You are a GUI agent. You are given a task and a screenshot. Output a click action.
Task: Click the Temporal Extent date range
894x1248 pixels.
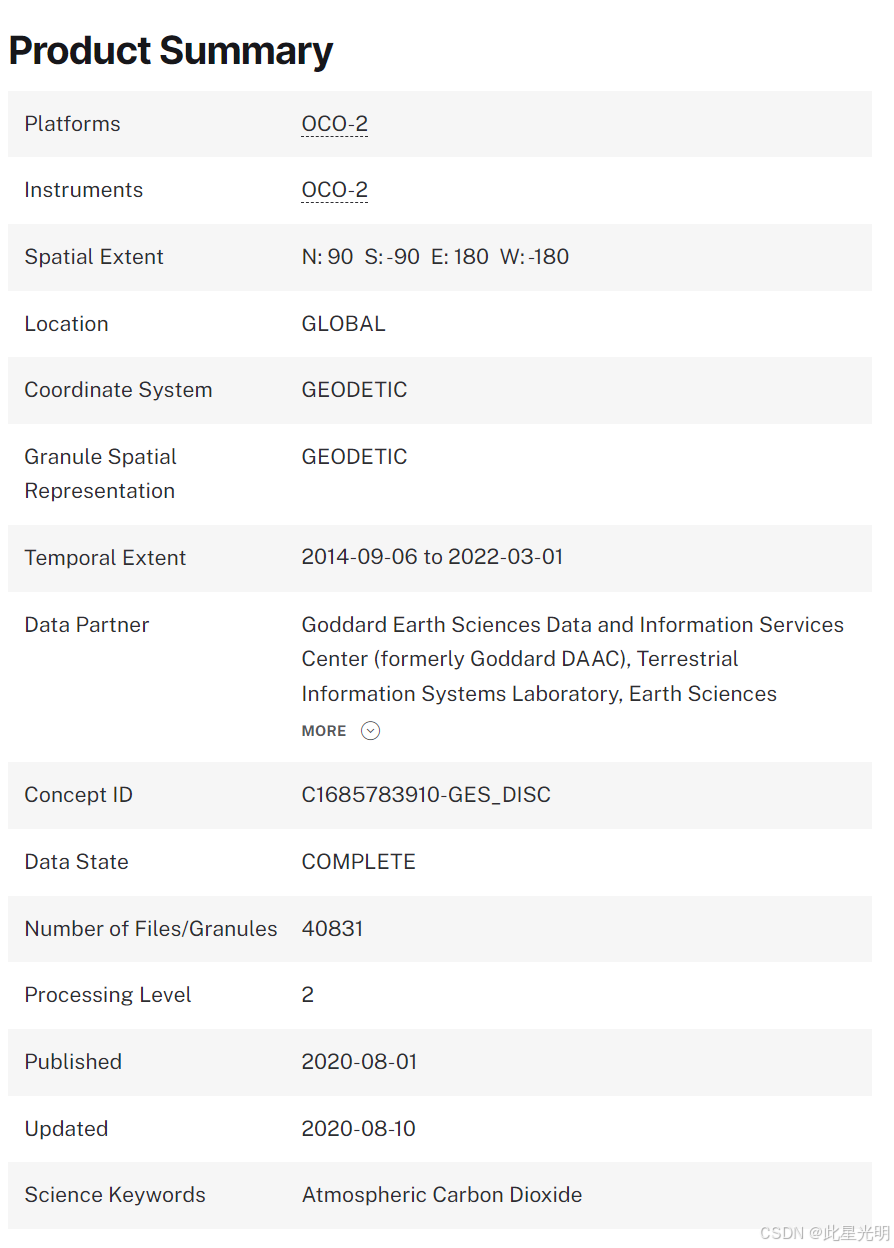pos(432,557)
